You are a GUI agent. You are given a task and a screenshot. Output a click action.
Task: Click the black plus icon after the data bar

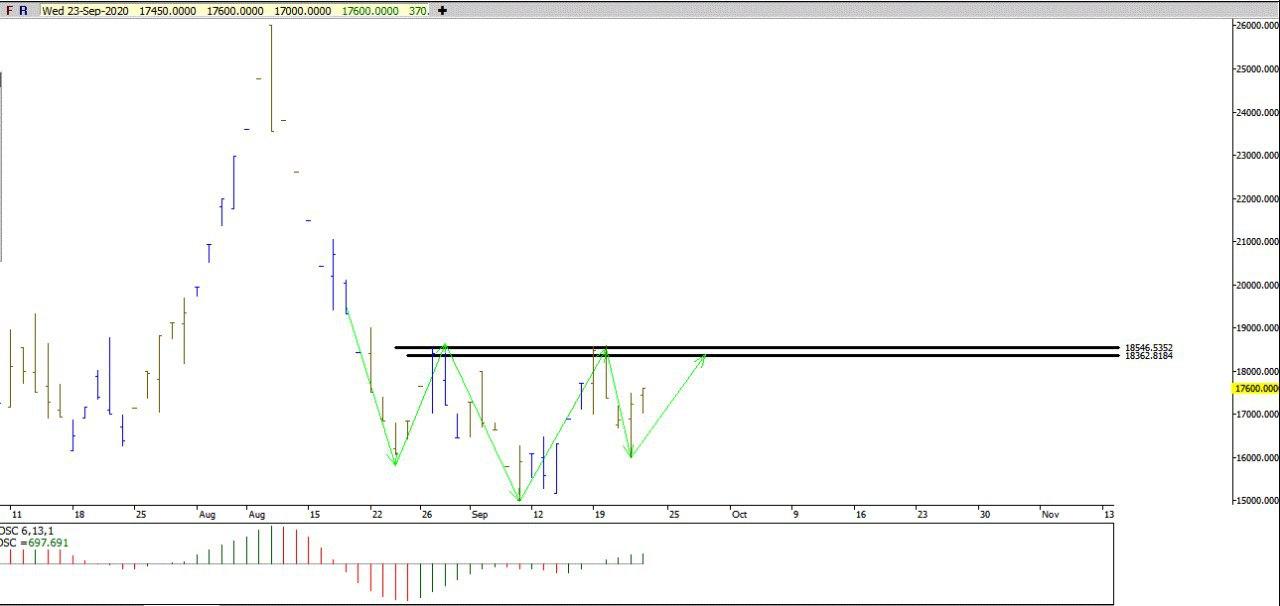[x=443, y=11]
